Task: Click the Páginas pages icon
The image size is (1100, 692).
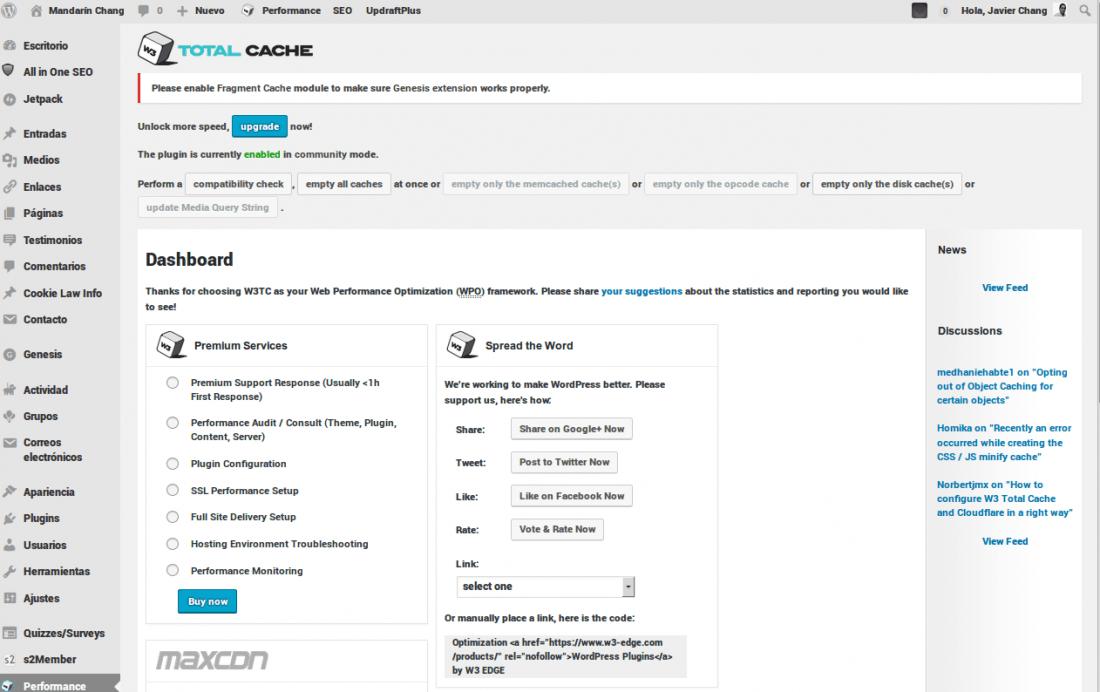Action: coord(10,213)
